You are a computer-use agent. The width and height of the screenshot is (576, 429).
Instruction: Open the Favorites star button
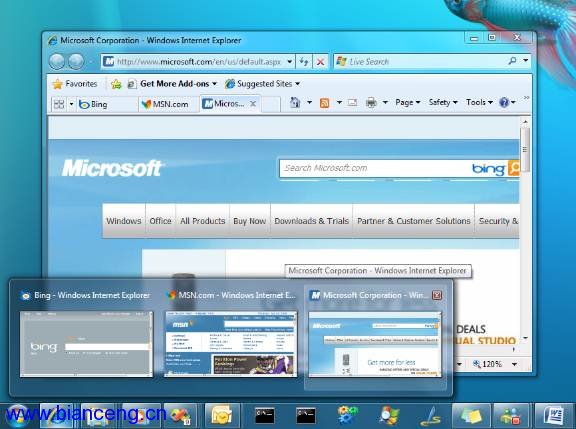click(75, 84)
